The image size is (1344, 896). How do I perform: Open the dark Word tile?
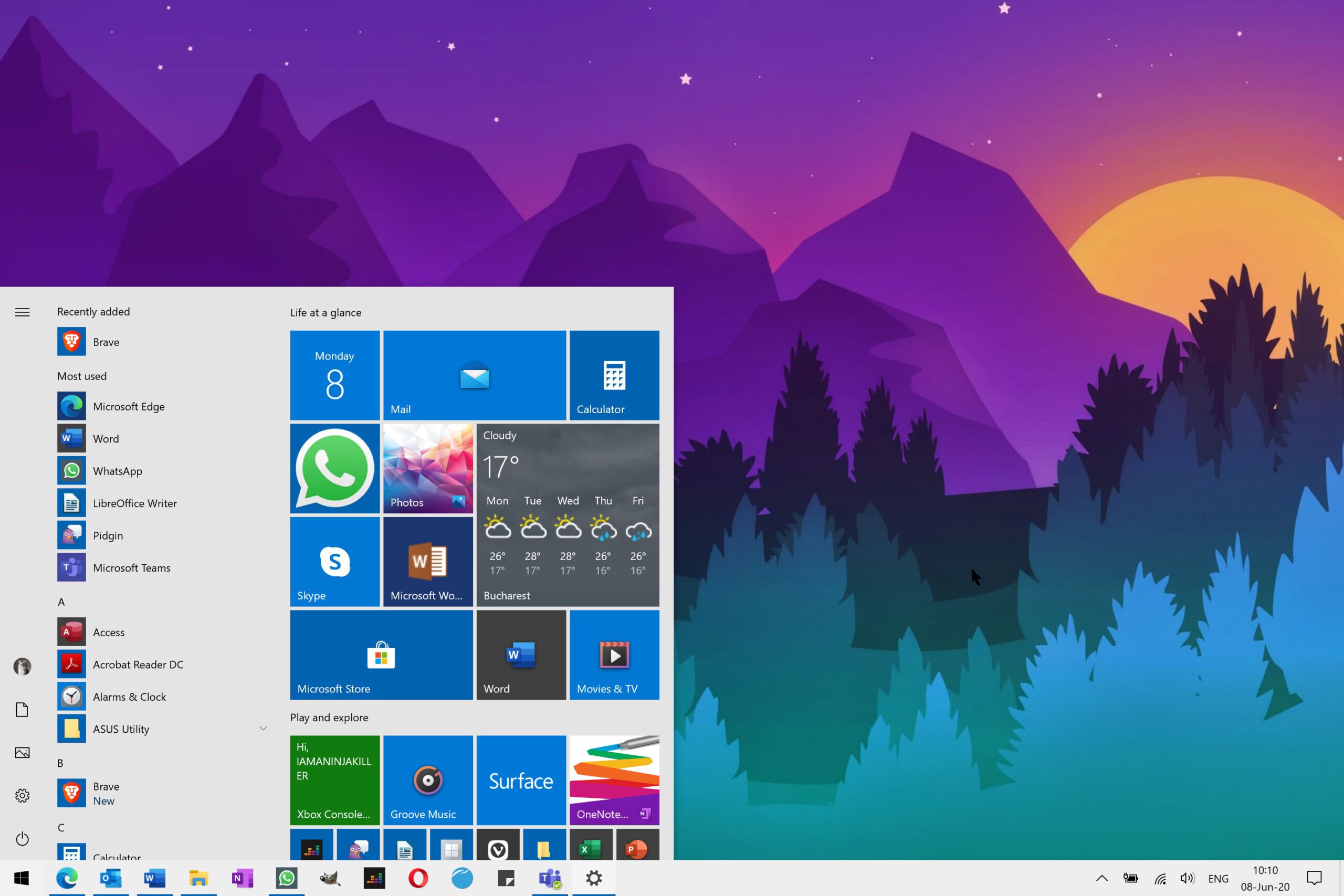521,655
